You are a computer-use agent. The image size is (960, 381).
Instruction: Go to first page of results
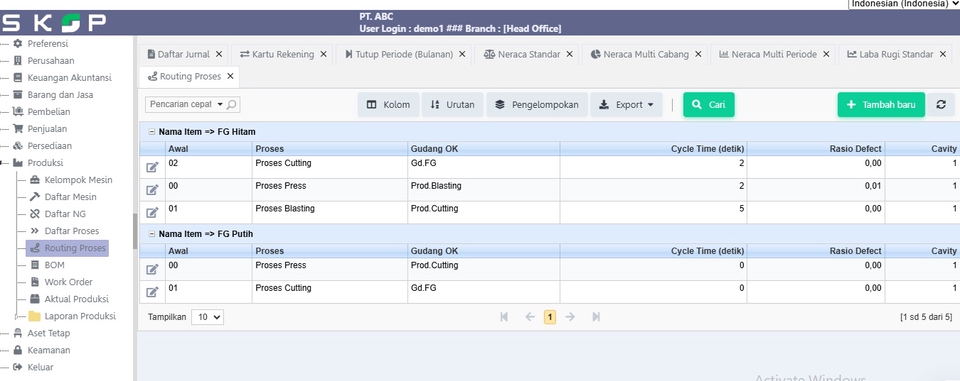[x=504, y=317]
